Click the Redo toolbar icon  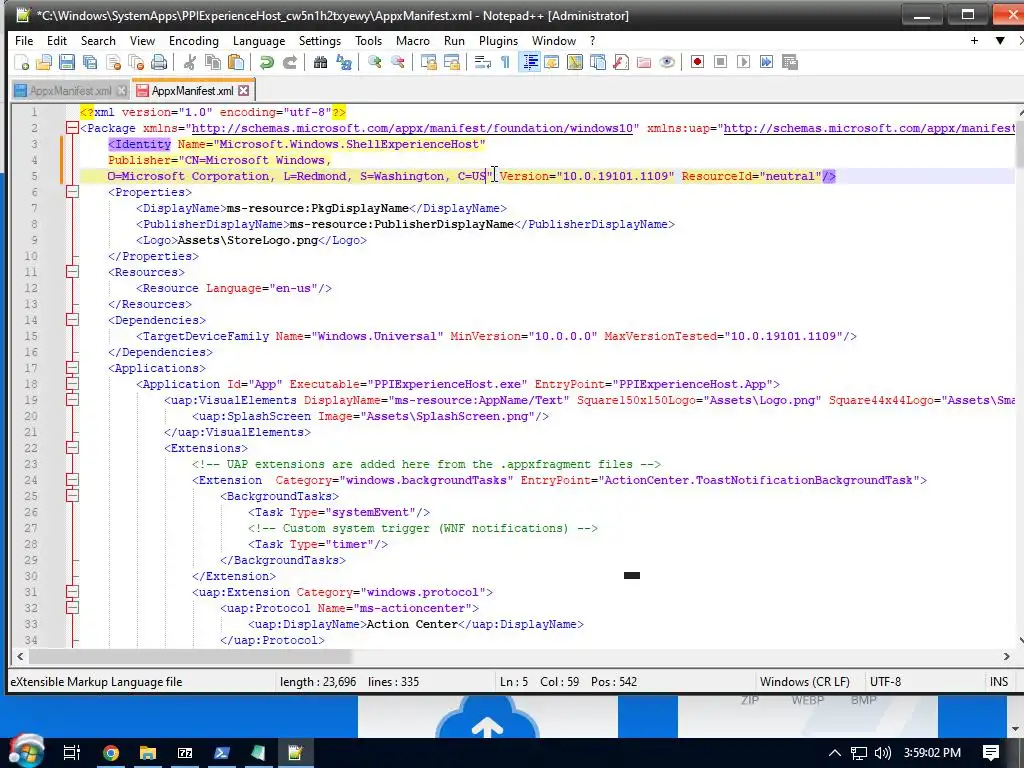click(x=289, y=62)
